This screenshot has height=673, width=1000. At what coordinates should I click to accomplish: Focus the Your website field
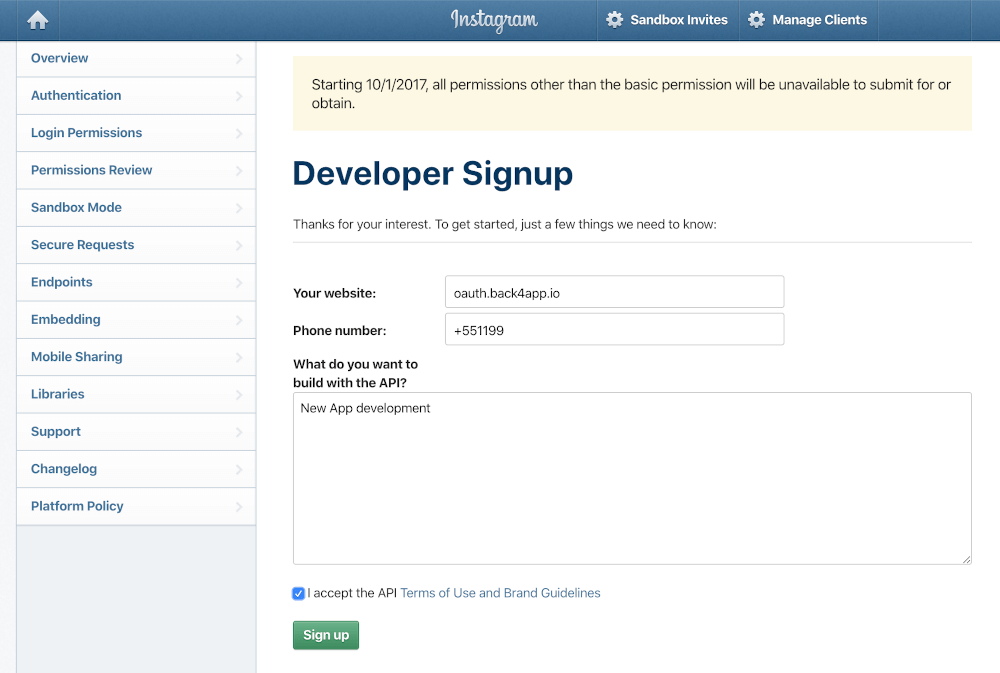coord(614,292)
